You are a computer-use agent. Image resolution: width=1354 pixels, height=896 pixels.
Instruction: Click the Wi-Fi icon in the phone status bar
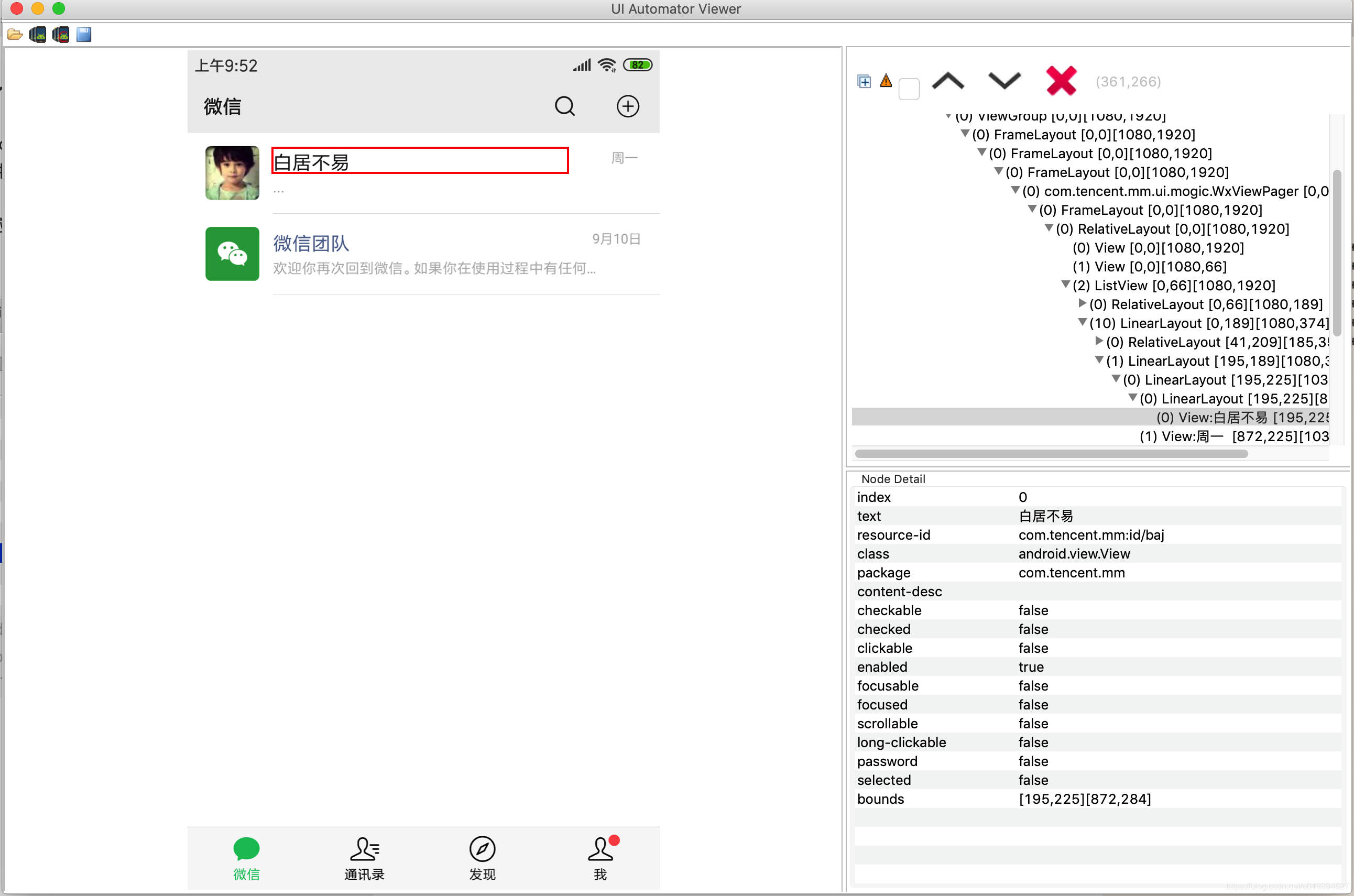pyautogui.click(x=607, y=65)
